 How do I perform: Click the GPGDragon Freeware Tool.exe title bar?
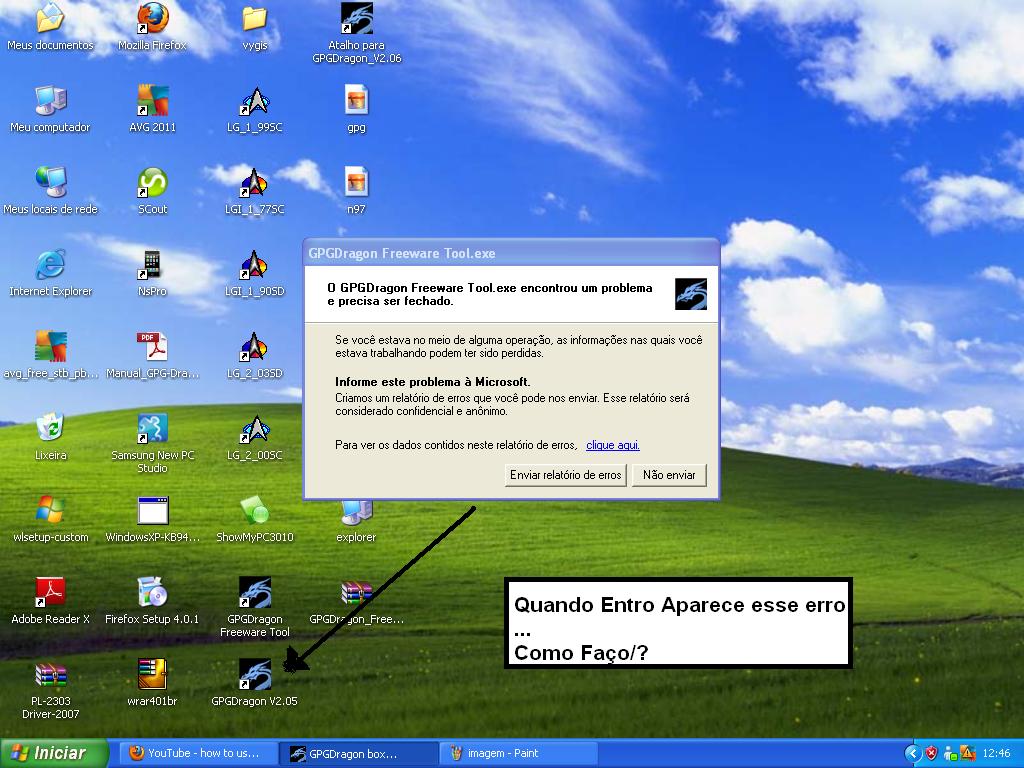tap(511, 253)
